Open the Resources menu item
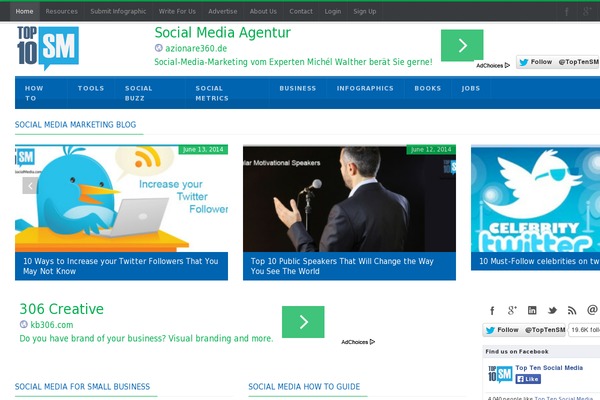 pos(62,11)
